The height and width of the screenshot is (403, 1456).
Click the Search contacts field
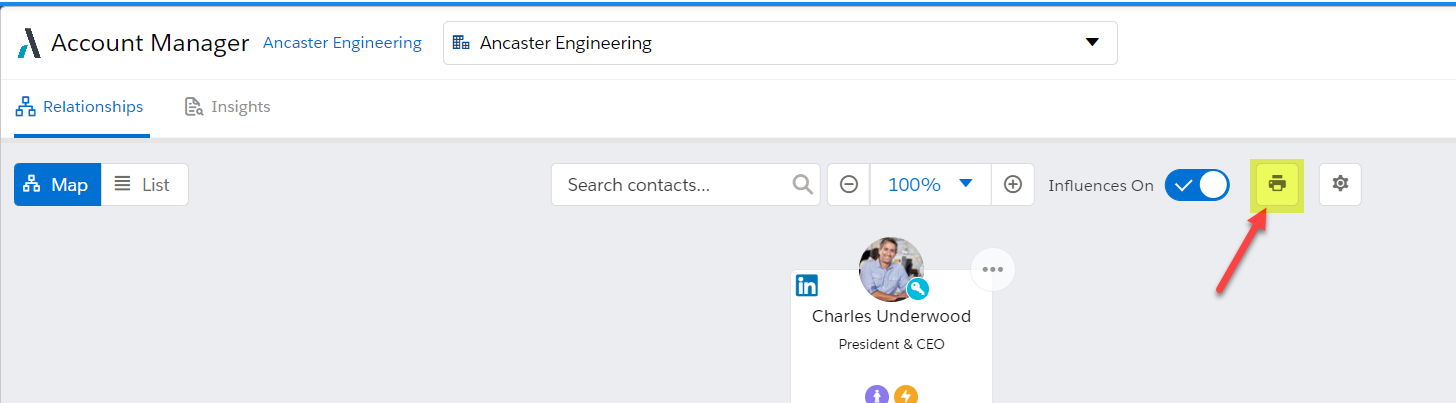[675, 185]
